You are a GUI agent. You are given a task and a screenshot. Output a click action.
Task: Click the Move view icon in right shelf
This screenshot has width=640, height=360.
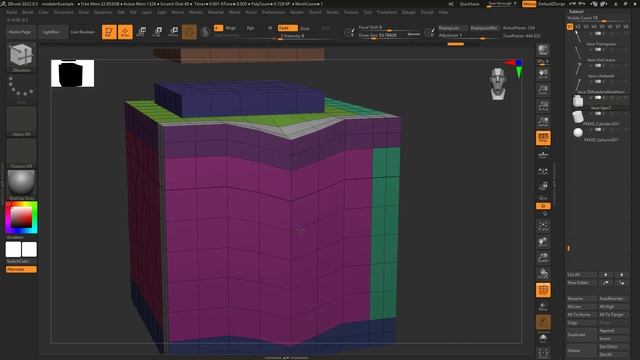[543, 242]
